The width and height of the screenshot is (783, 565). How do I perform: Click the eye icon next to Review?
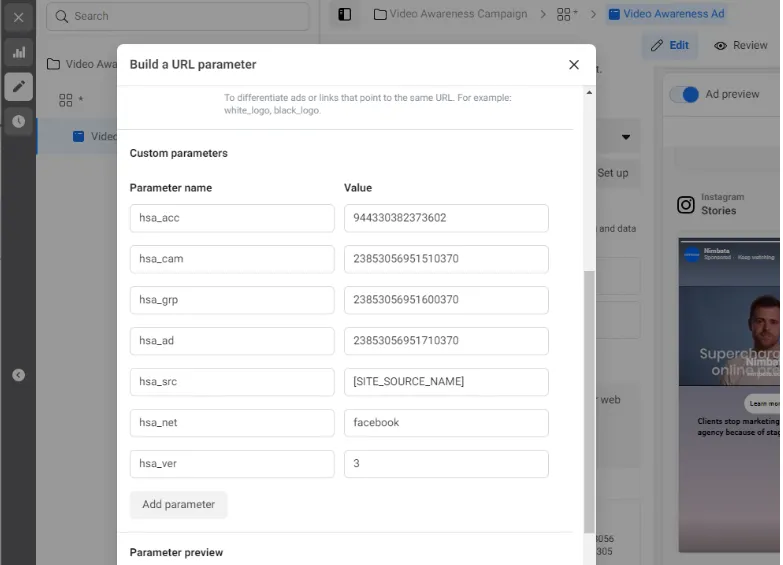click(x=720, y=46)
